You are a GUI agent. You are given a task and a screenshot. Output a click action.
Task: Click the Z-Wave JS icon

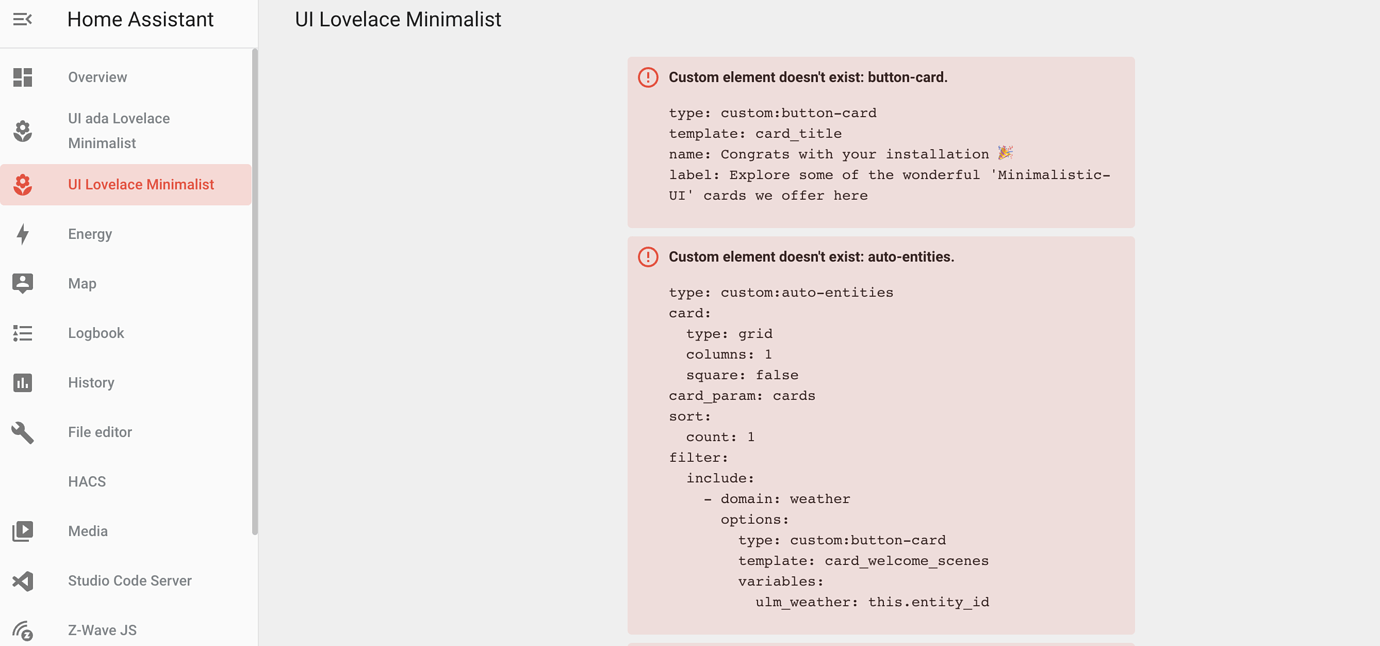coord(22,630)
